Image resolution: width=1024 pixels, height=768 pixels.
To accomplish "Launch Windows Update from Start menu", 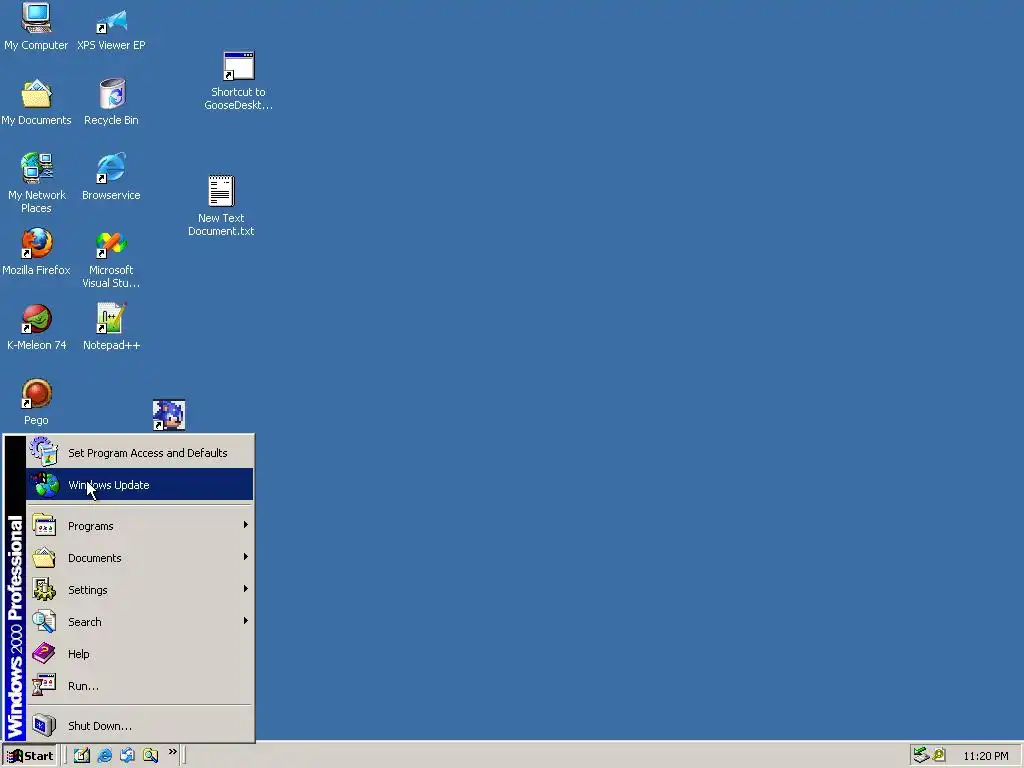I will click(x=139, y=485).
